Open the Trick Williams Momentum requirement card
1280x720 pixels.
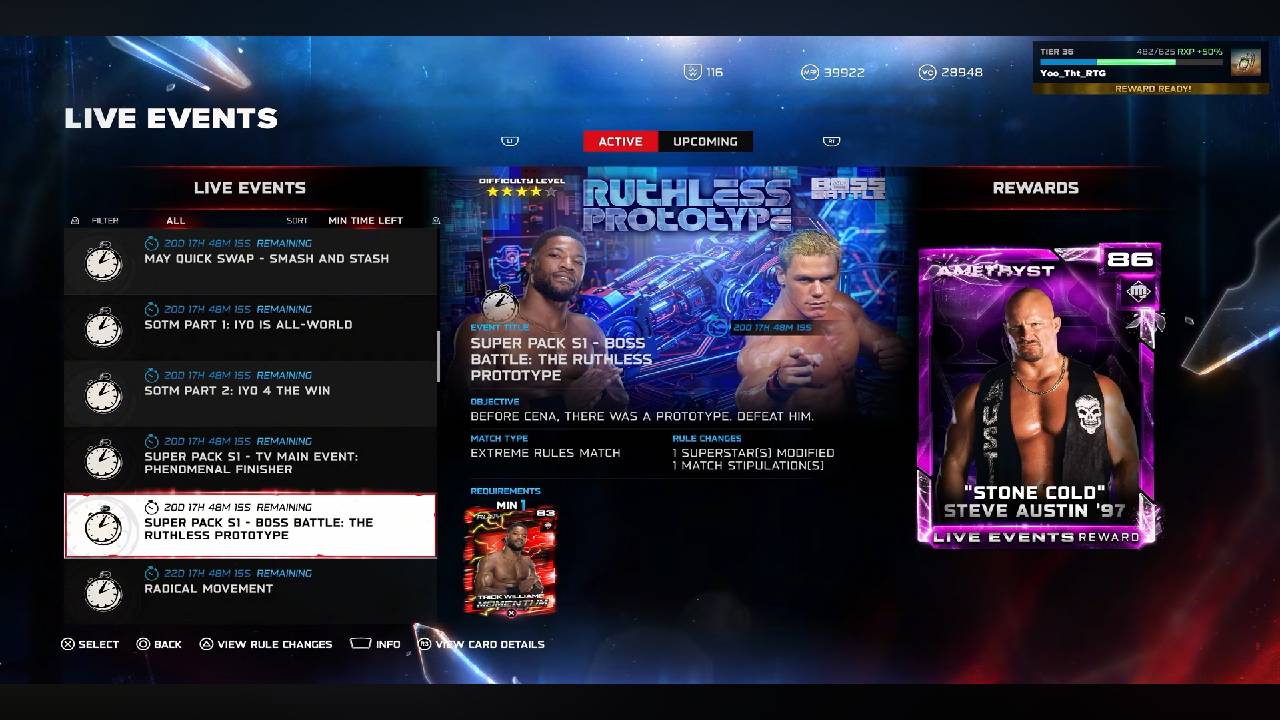[511, 561]
